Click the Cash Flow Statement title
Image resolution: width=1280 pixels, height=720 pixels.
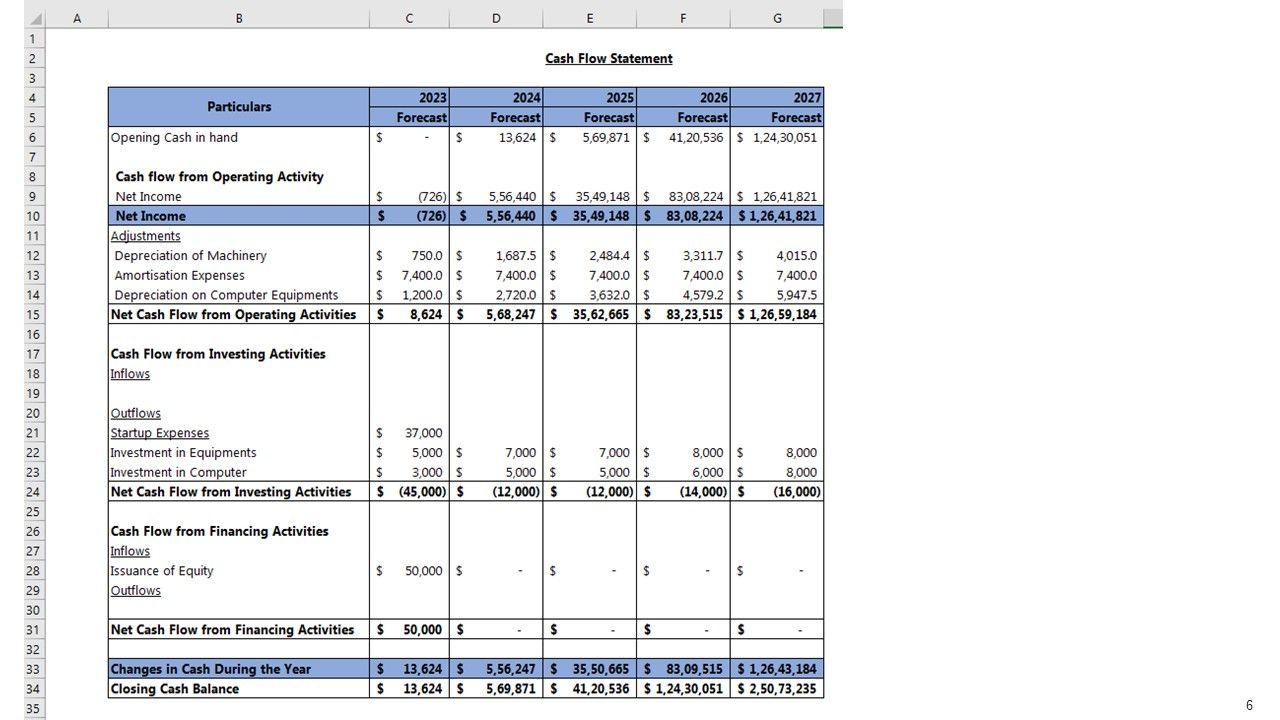pyautogui.click(x=608, y=59)
